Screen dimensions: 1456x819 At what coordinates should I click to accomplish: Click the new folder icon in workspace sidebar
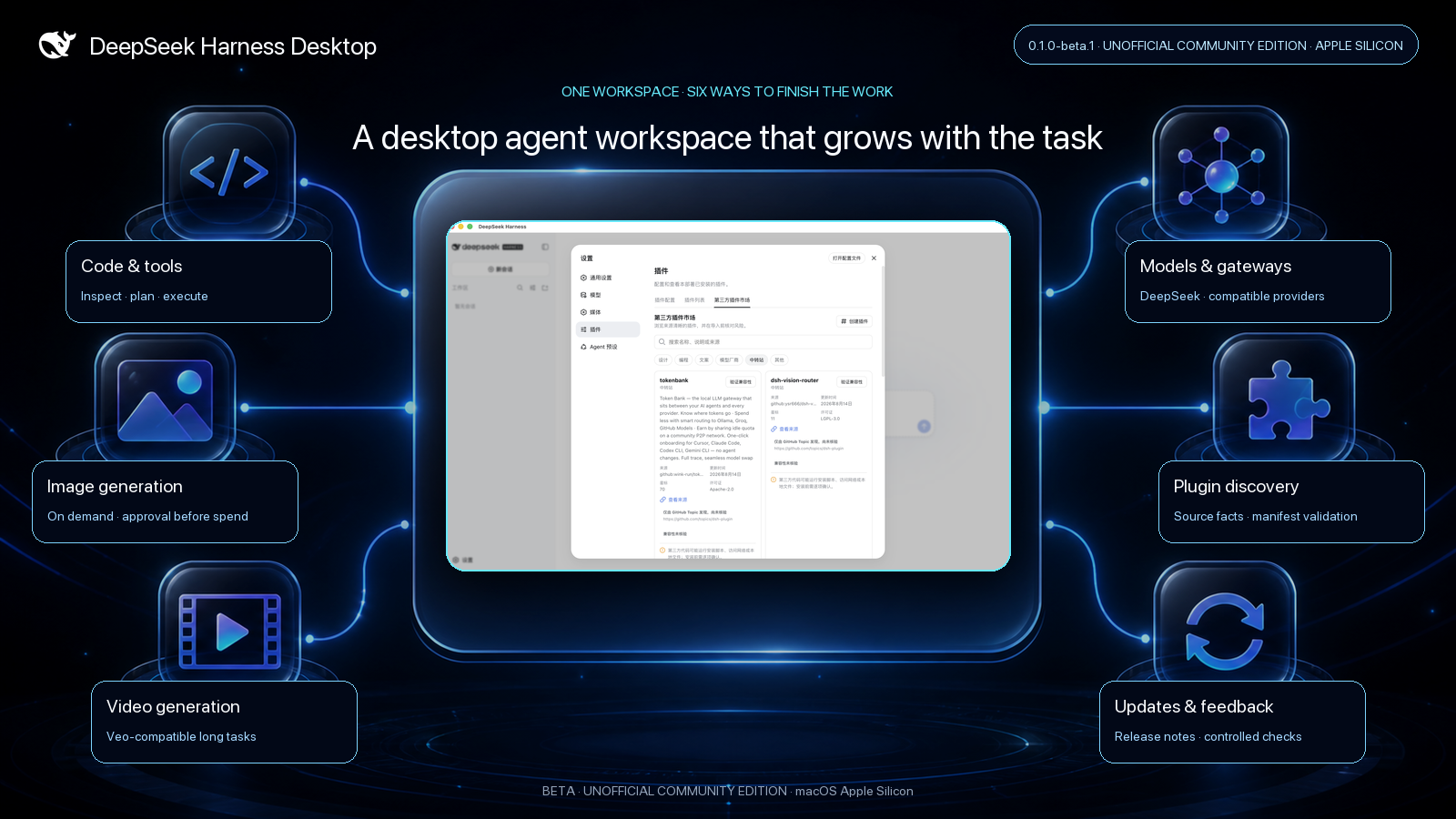pos(545,288)
